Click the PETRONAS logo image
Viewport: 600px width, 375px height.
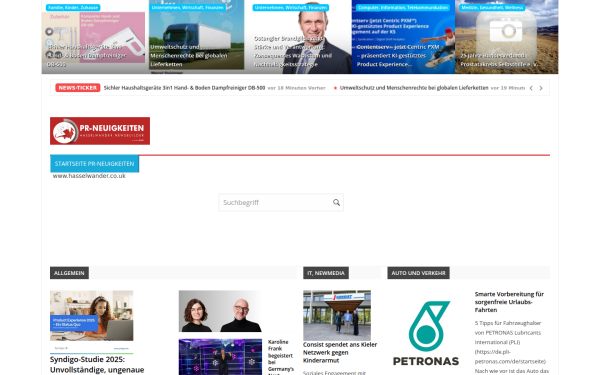click(426, 333)
